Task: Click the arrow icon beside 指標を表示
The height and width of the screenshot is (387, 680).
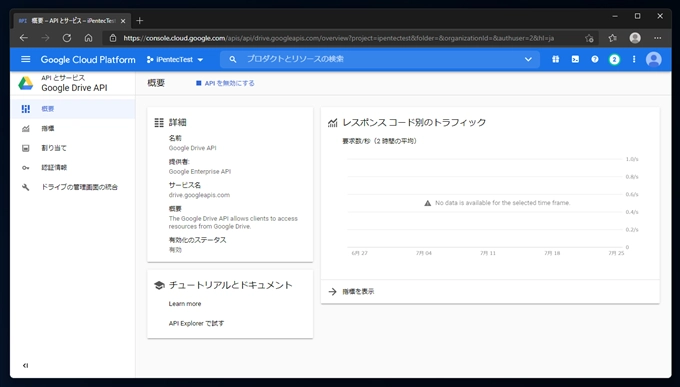Action: pos(333,292)
